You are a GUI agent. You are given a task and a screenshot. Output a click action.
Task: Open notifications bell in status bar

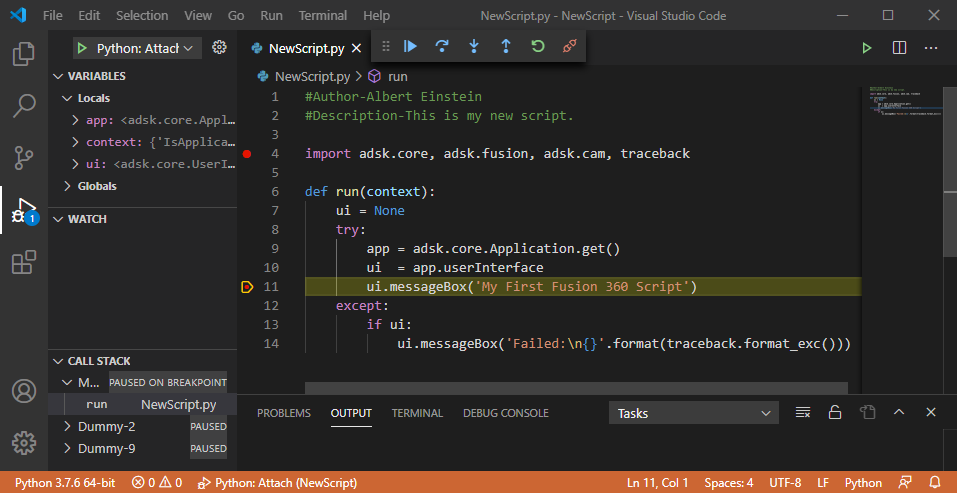tap(934, 483)
